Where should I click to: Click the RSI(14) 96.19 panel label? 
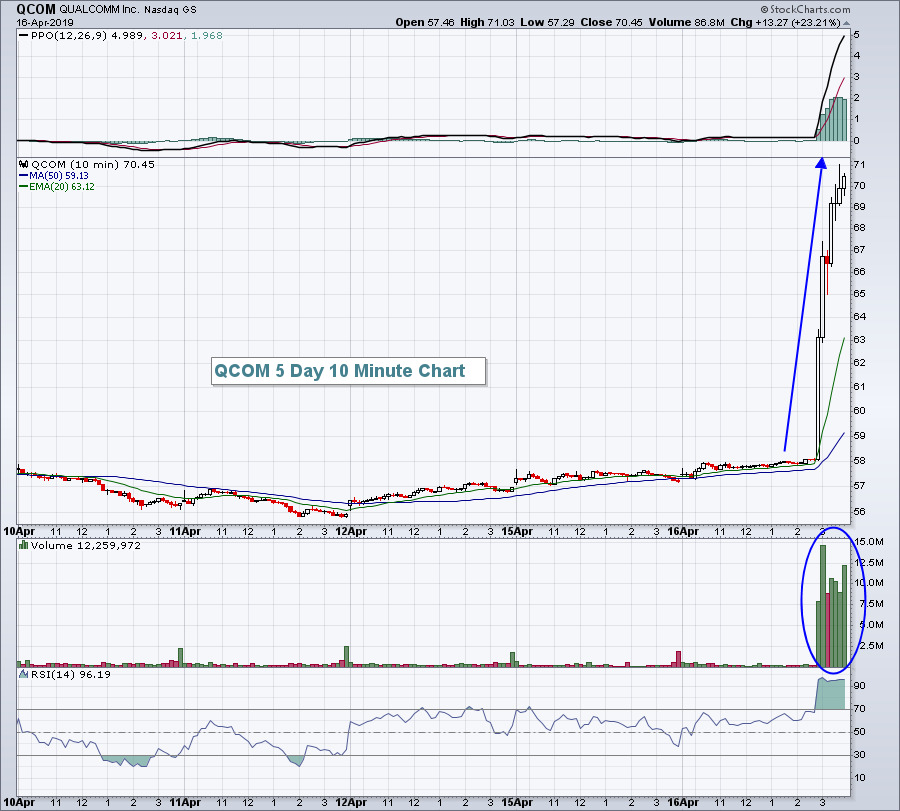(71, 674)
